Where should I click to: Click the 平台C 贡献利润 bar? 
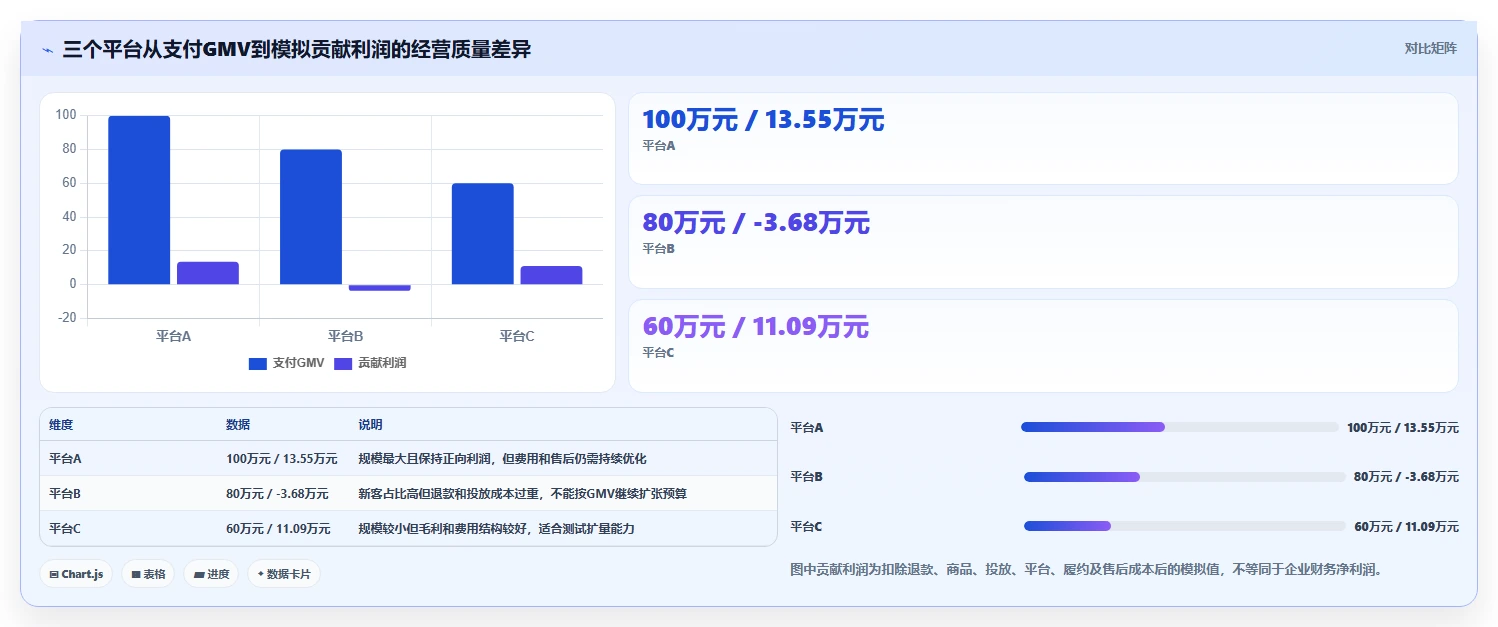tap(552, 275)
